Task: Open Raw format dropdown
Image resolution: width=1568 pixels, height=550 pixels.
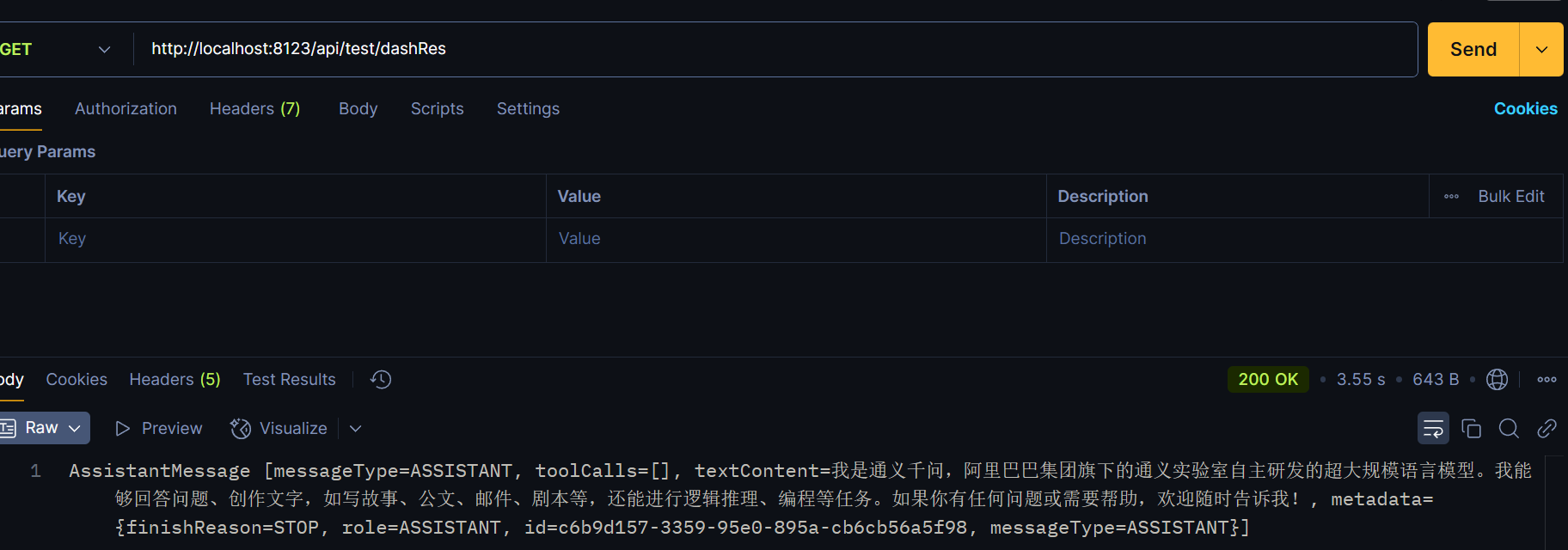Action: (44, 428)
